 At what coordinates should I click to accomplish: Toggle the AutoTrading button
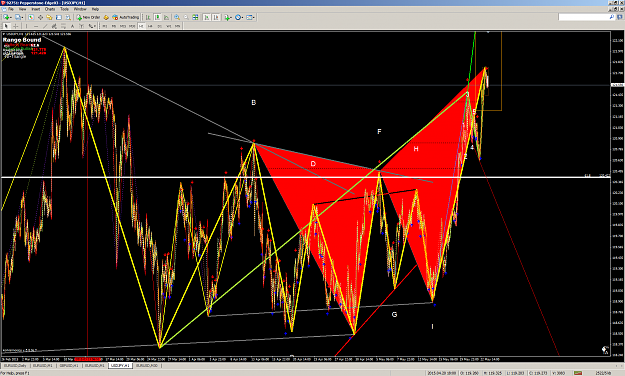pyautogui.click(x=126, y=17)
